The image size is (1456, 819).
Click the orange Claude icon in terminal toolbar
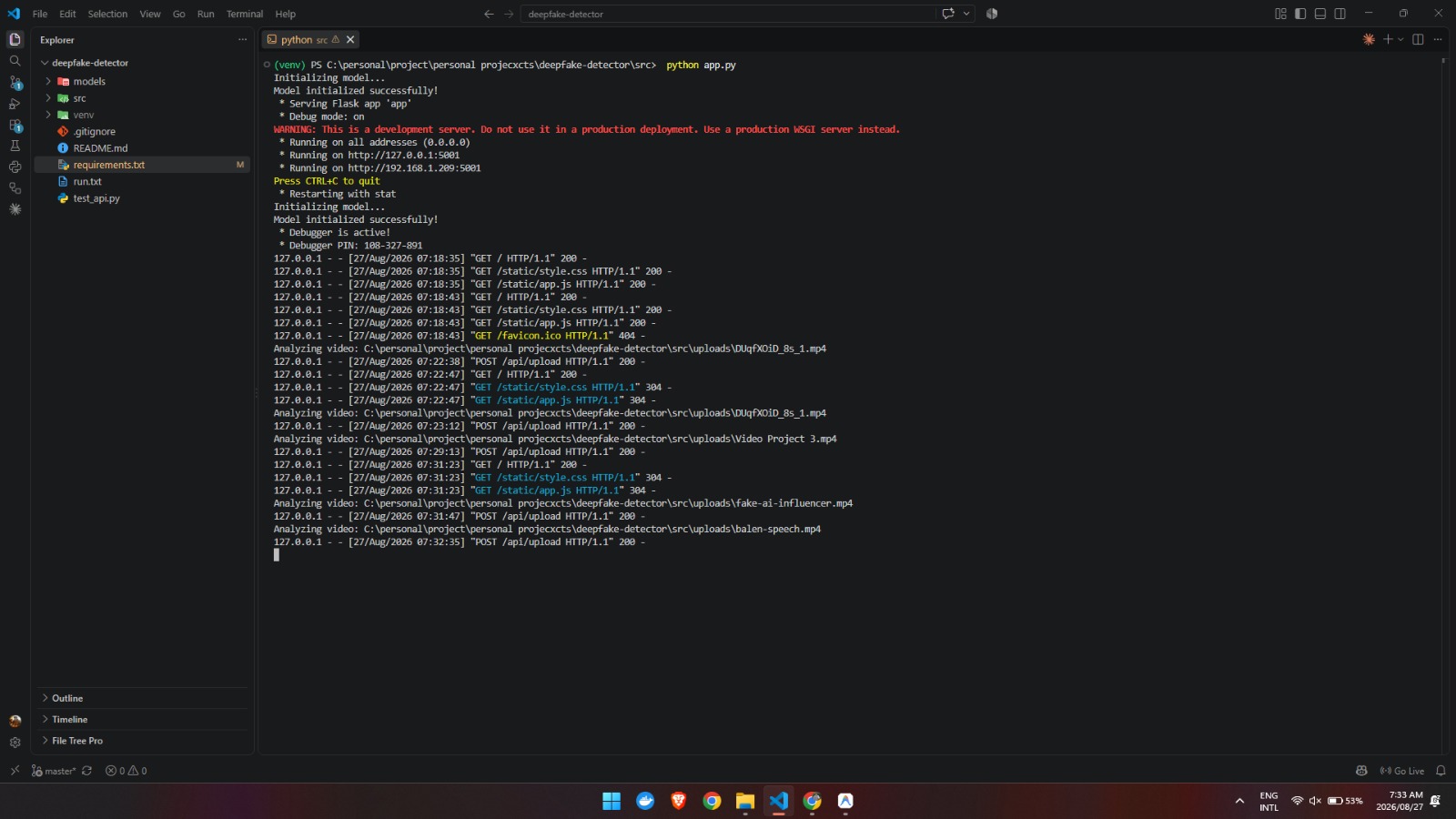pyautogui.click(x=1369, y=39)
